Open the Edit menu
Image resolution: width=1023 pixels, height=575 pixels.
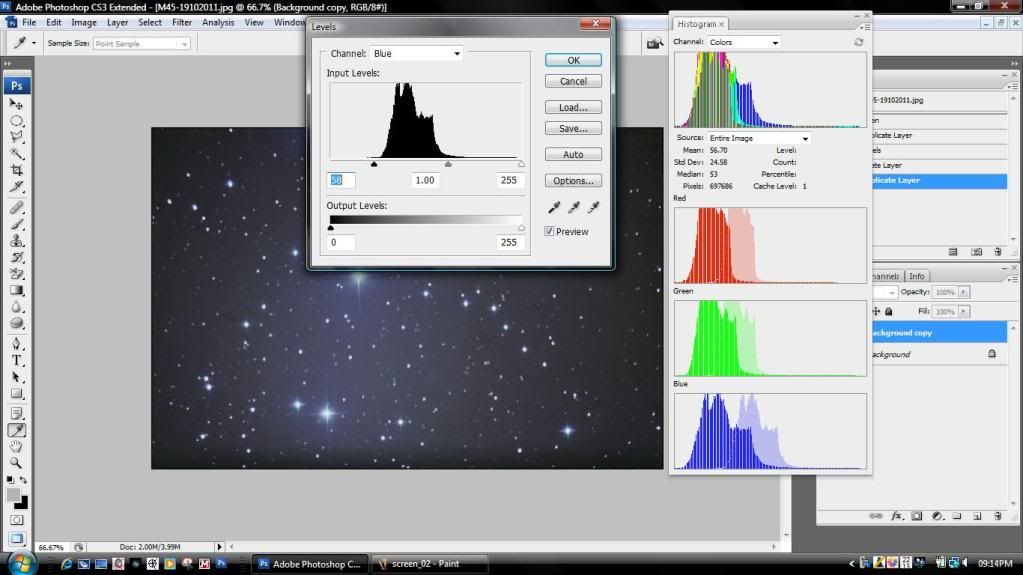tap(53, 22)
